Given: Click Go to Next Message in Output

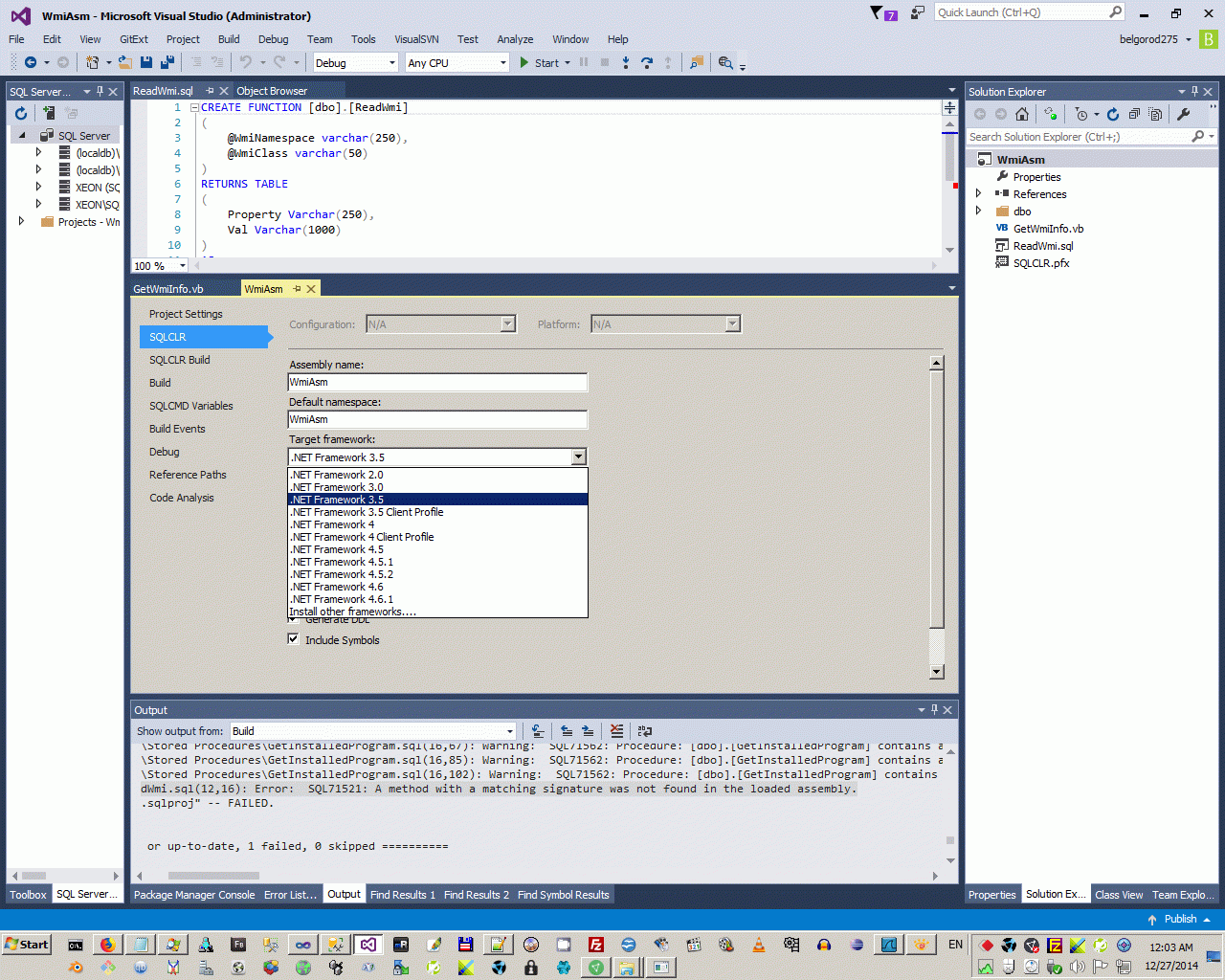Looking at the screenshot, I should [588, 731].
